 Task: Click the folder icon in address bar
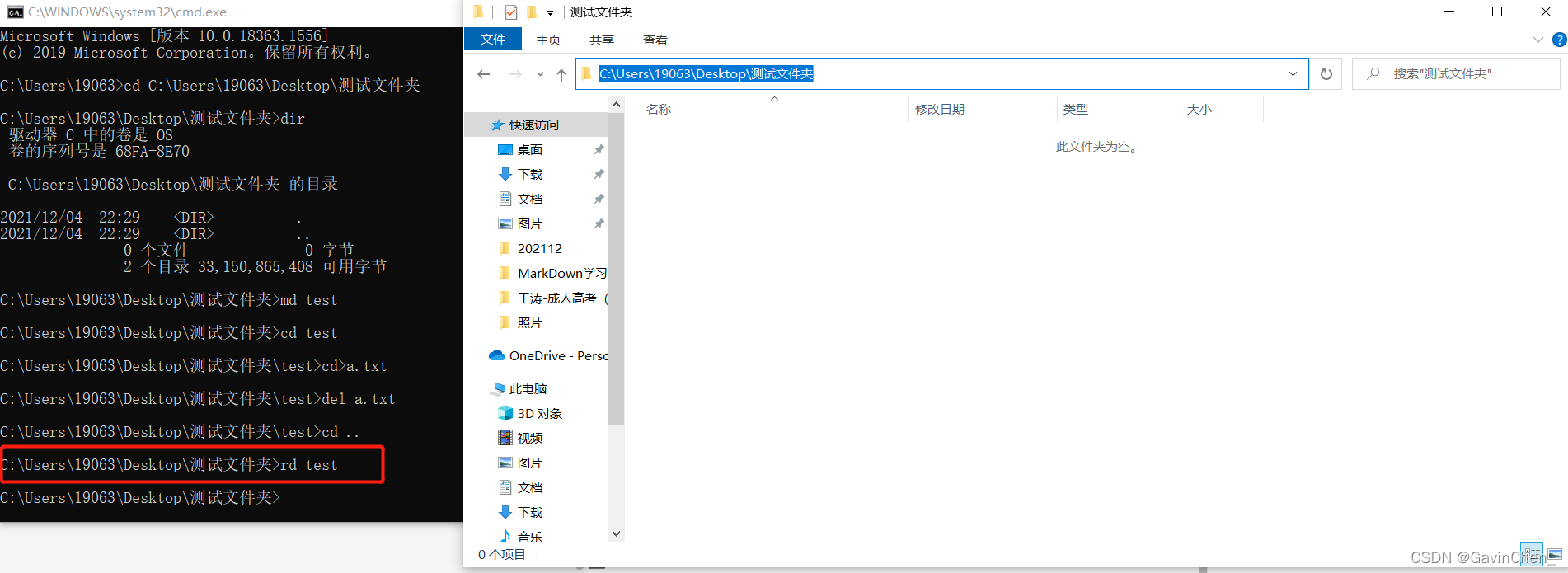pyautogui.click(x=586, y=74)
